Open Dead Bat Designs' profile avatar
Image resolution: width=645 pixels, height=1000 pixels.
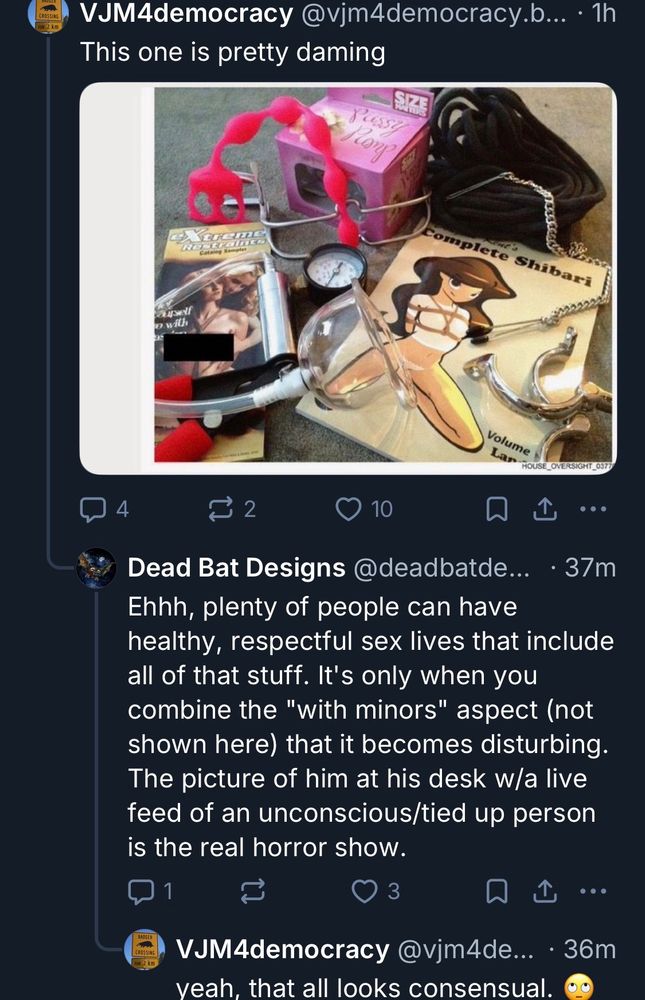pos(96,567)
